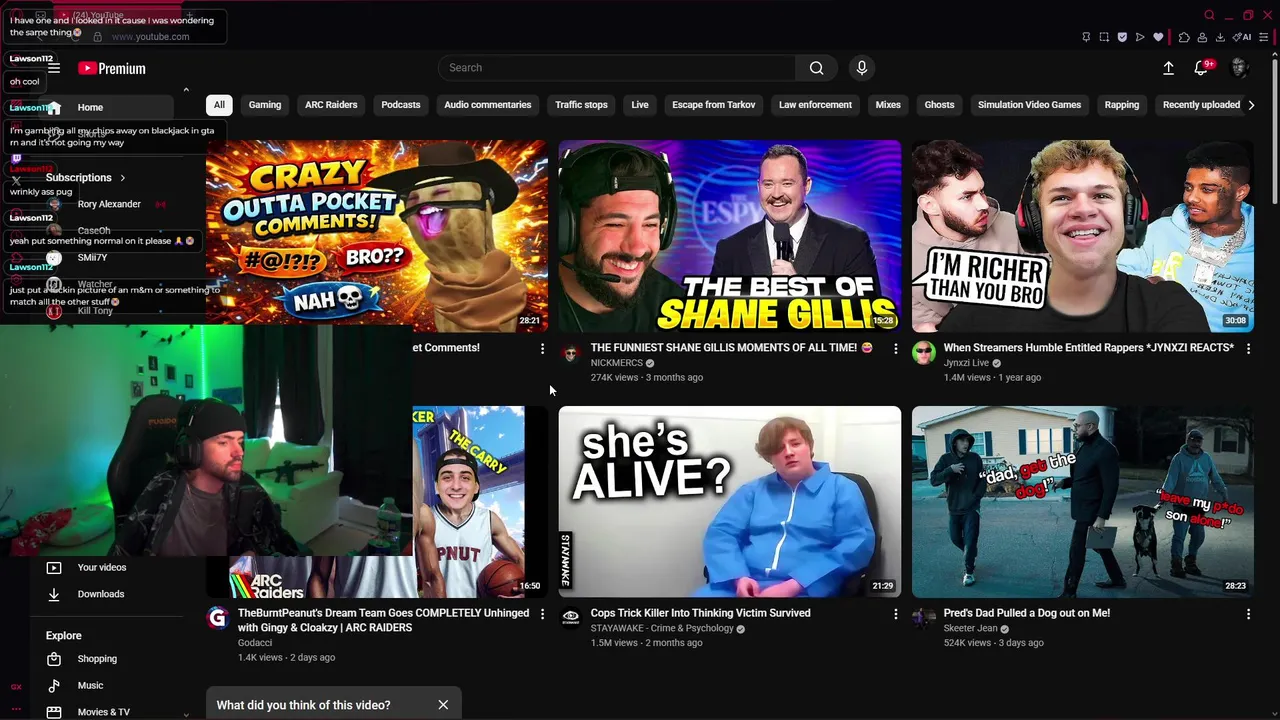Open options menu for Pred's Dad video
This screenshot has height=720, width=1280.
click(1248, 614)
